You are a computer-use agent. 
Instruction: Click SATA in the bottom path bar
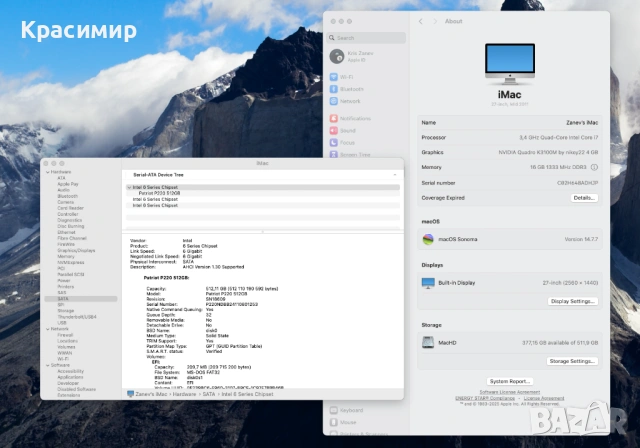pyautogui.click(x=209, y=394)
